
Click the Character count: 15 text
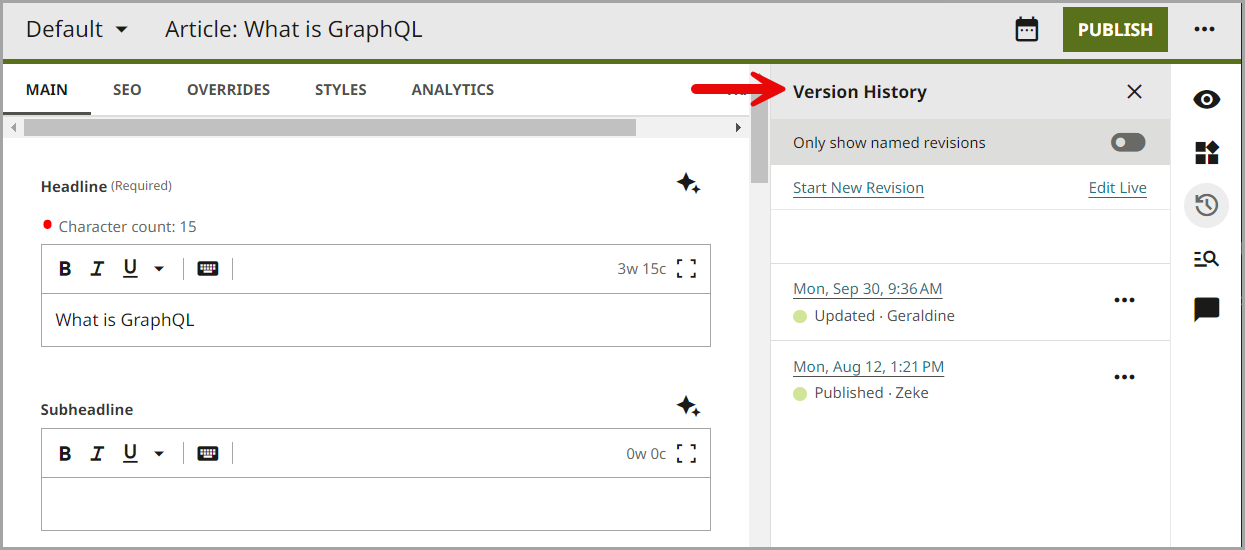tap(128, 227)
